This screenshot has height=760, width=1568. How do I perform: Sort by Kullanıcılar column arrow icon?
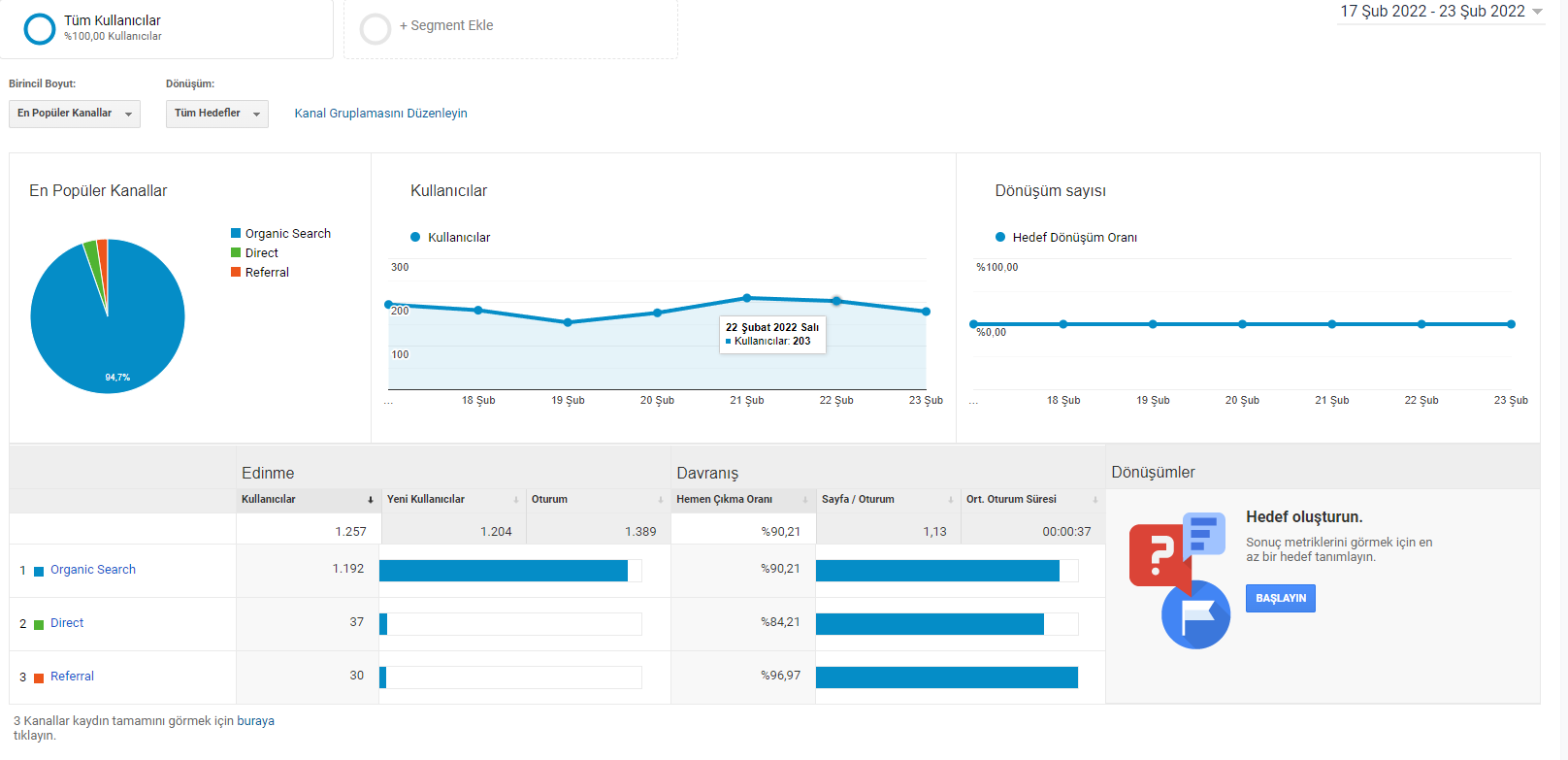(x=371, y=500)
